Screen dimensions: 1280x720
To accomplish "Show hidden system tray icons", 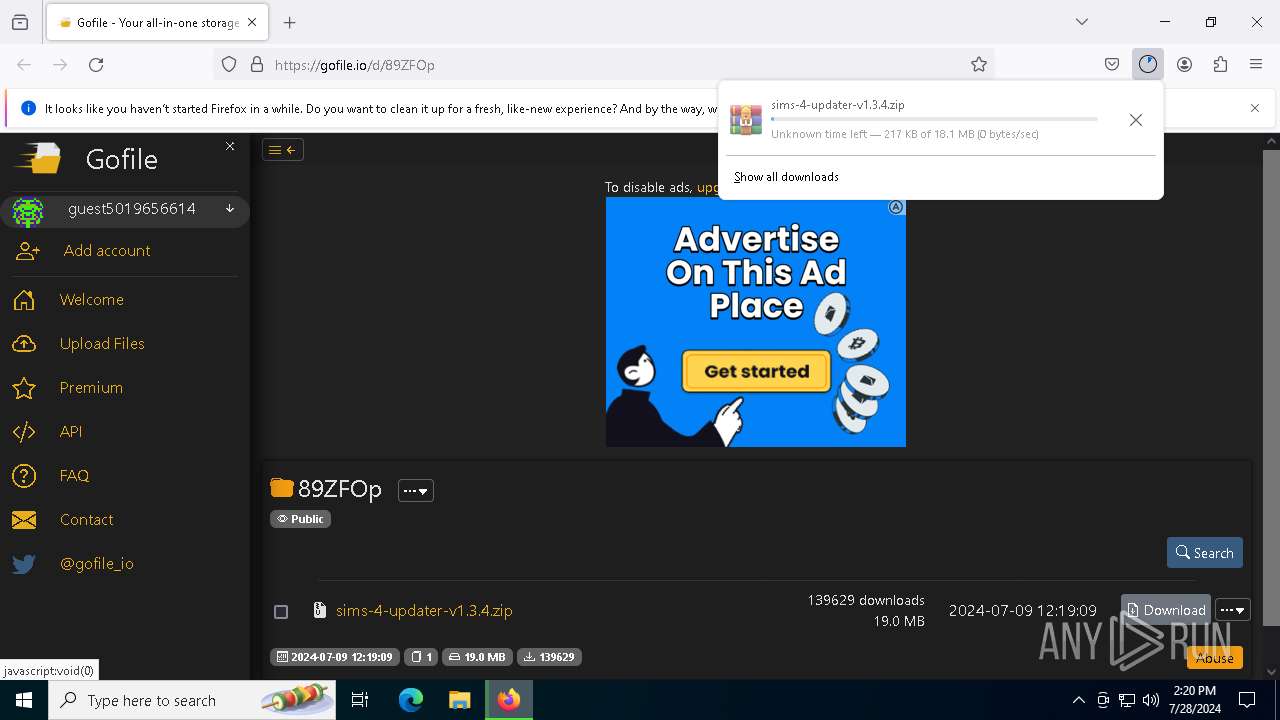I will tap(1078, 700).
